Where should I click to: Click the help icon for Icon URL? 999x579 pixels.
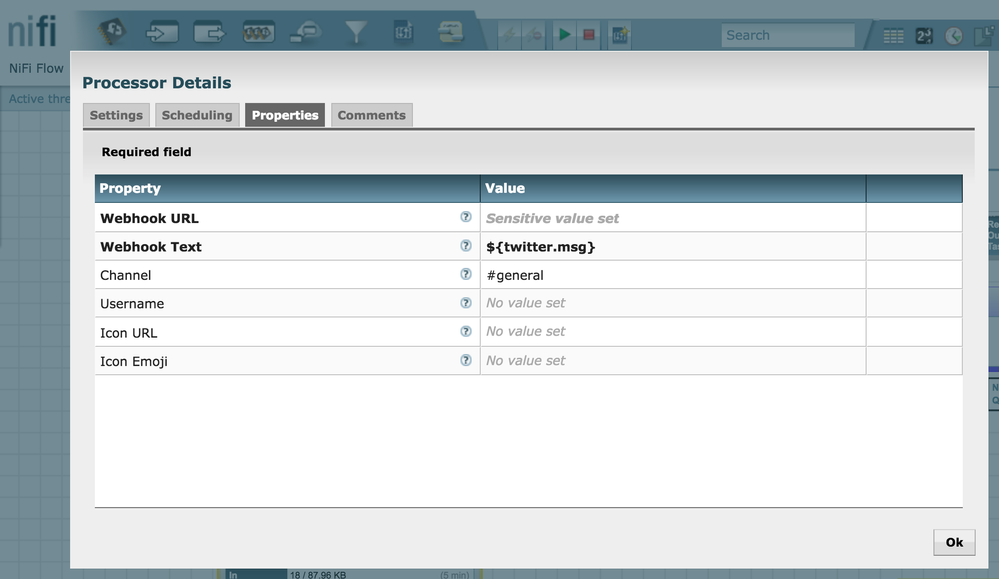(x=466, y=331)
